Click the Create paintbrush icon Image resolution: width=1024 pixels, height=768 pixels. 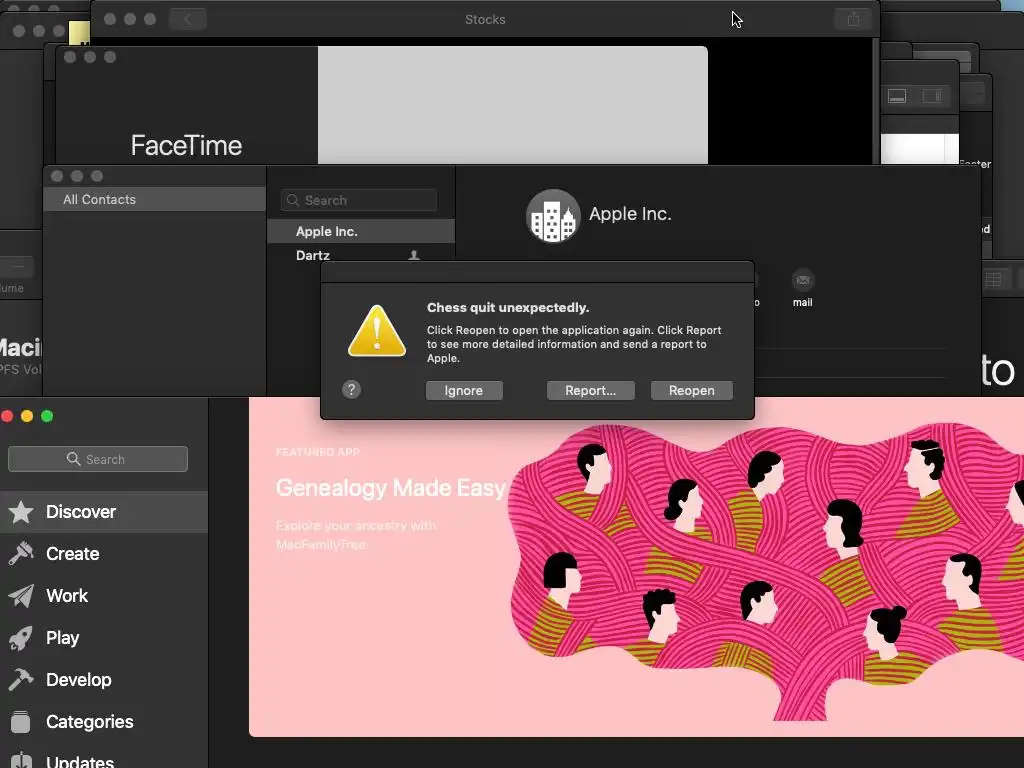pos(21,554)
